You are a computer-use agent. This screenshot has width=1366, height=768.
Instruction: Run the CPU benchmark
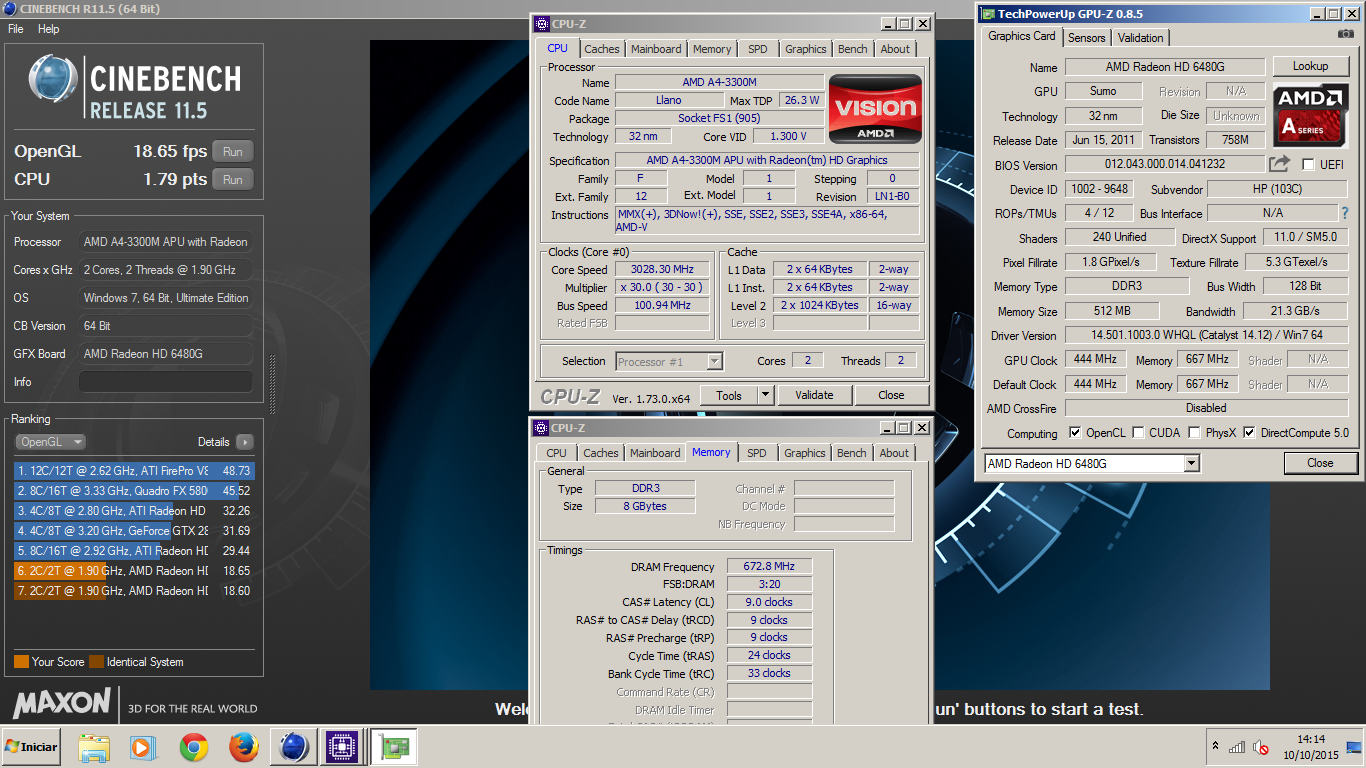tap(233, 180)
